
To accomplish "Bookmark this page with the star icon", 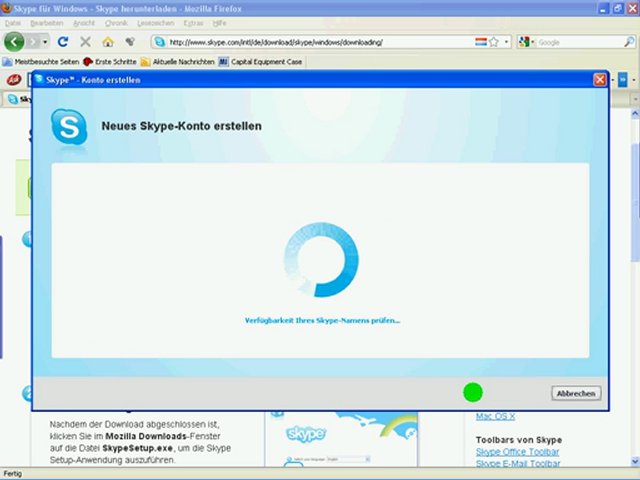I will click(x=494, y=42).
